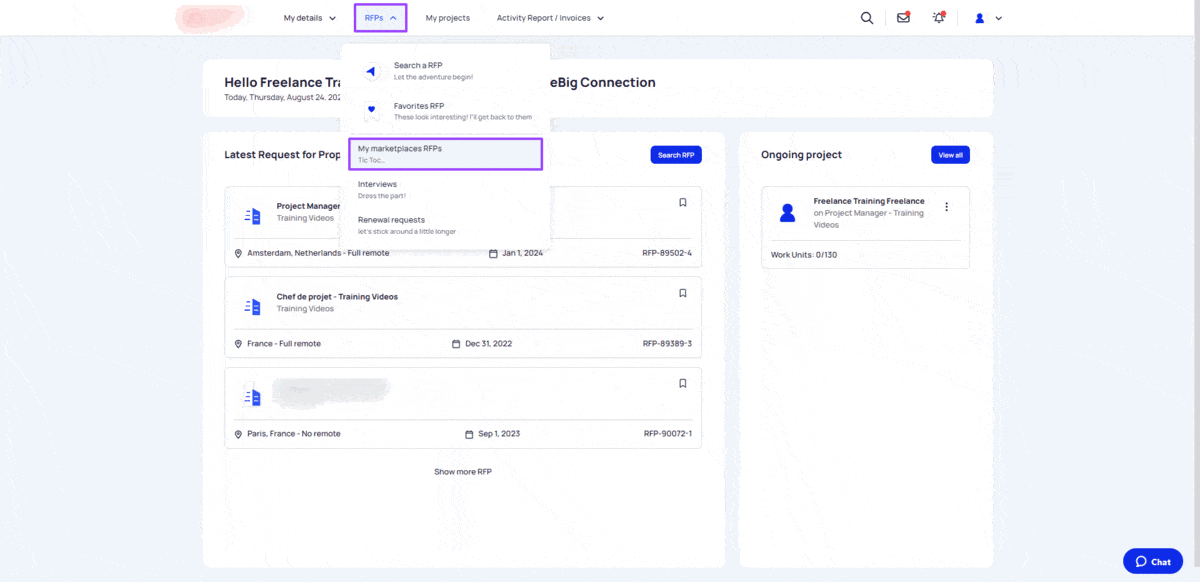Click the France - Full remote location

coord(284,344)
